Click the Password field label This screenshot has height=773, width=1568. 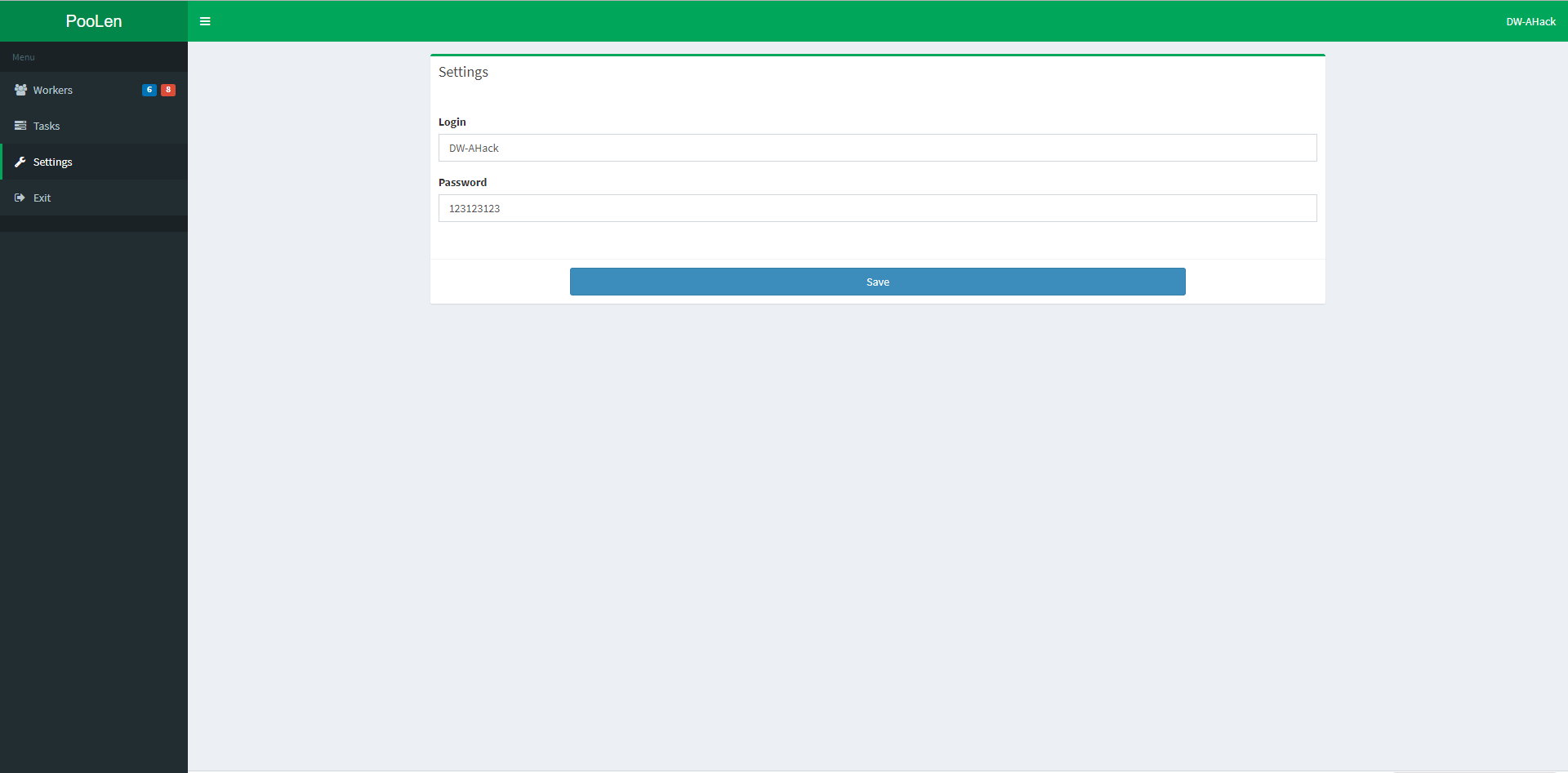point(462,183)
